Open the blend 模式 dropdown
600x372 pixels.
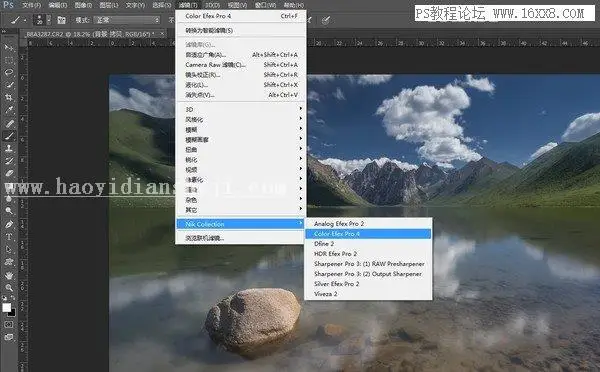(x=127, y=20)
